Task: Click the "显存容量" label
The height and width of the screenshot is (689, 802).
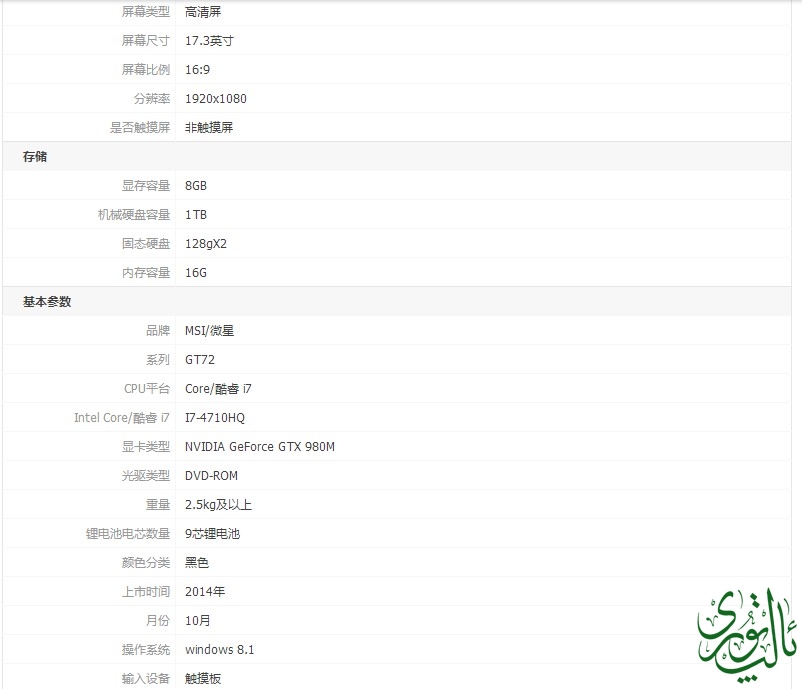Action: 146,186
